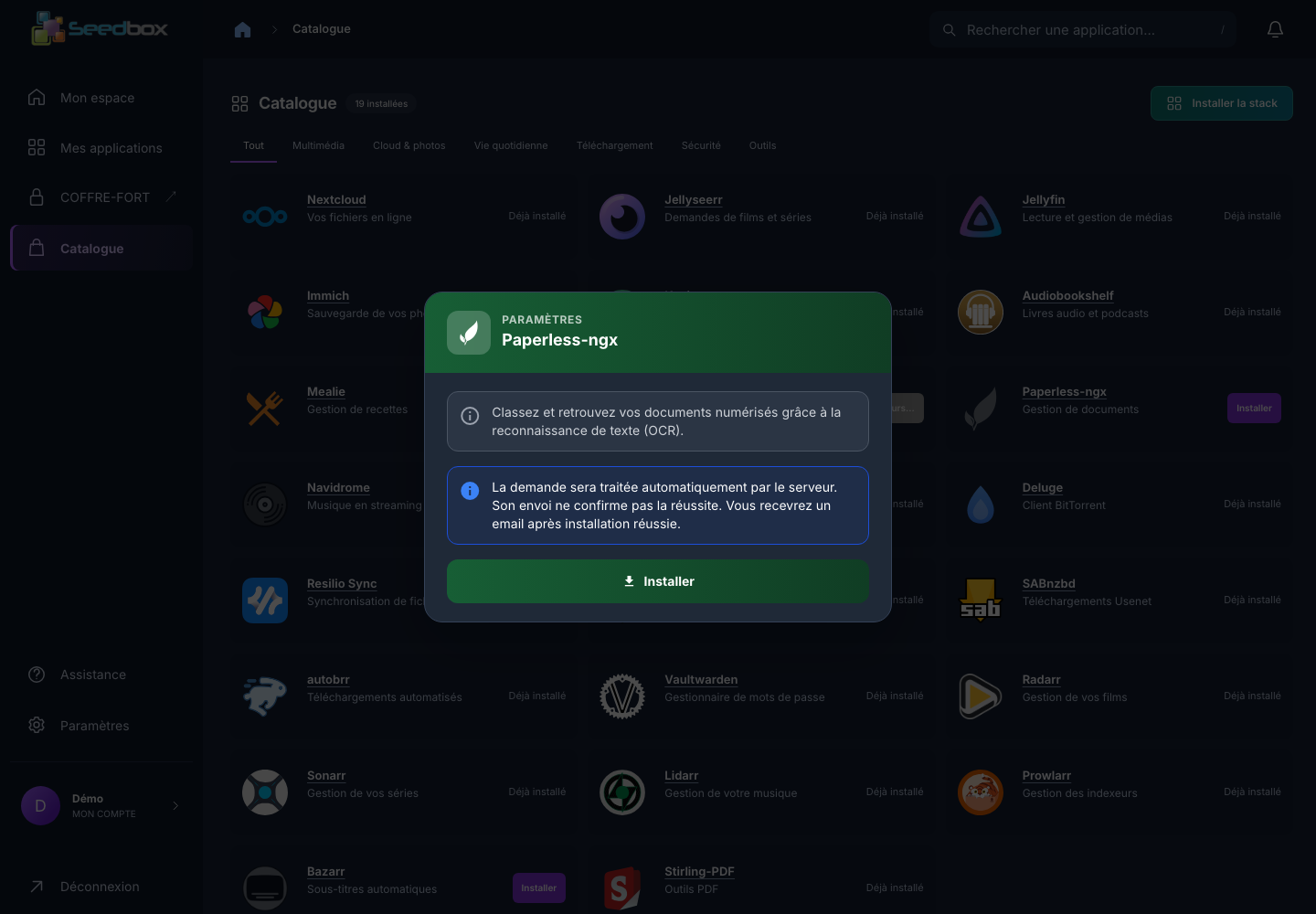Open notifications bell icon
The image size is (1316, 914).
click(x=1275, y=29)
